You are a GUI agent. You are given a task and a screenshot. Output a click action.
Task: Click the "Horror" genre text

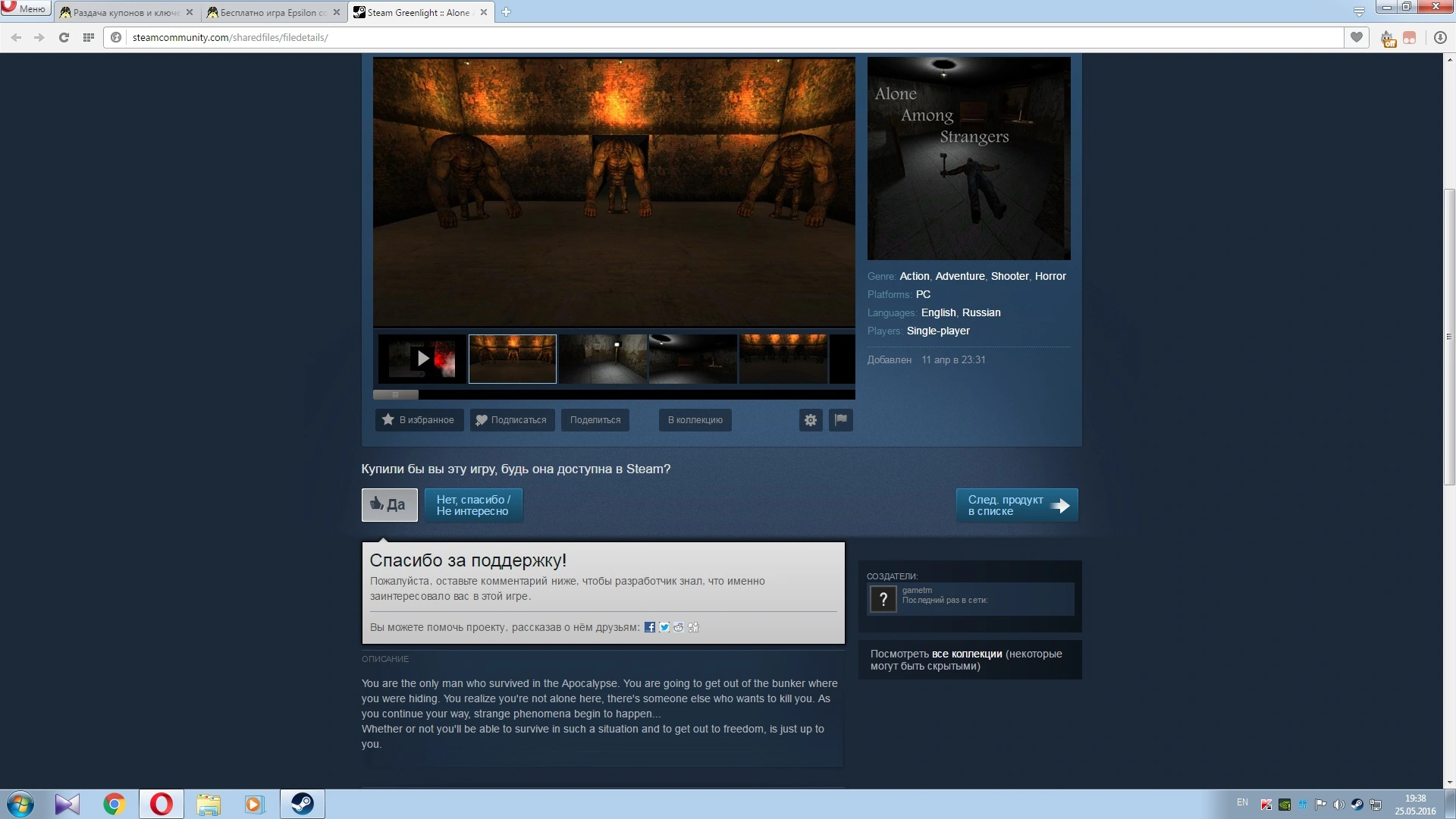tap(1050, 276)
